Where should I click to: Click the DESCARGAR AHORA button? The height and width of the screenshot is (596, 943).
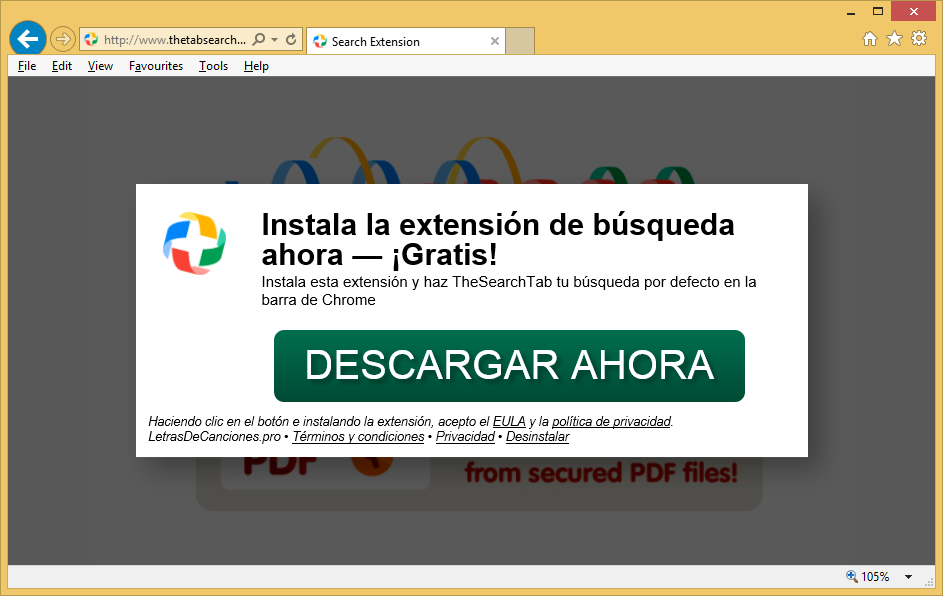509,366
